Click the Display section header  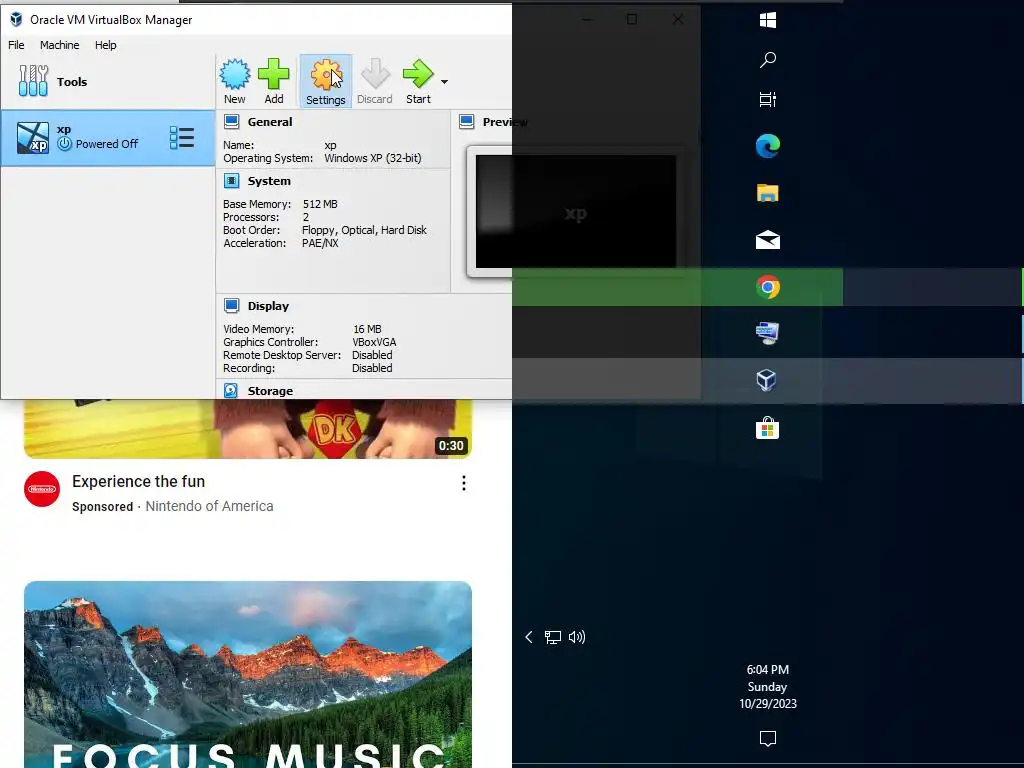point(268,306)
